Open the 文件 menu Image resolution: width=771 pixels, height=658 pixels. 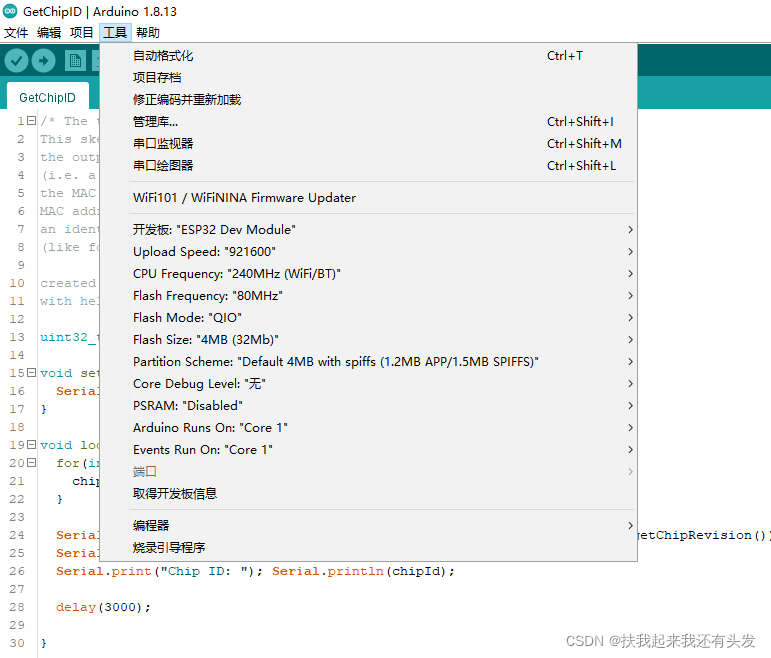(16, 33)
